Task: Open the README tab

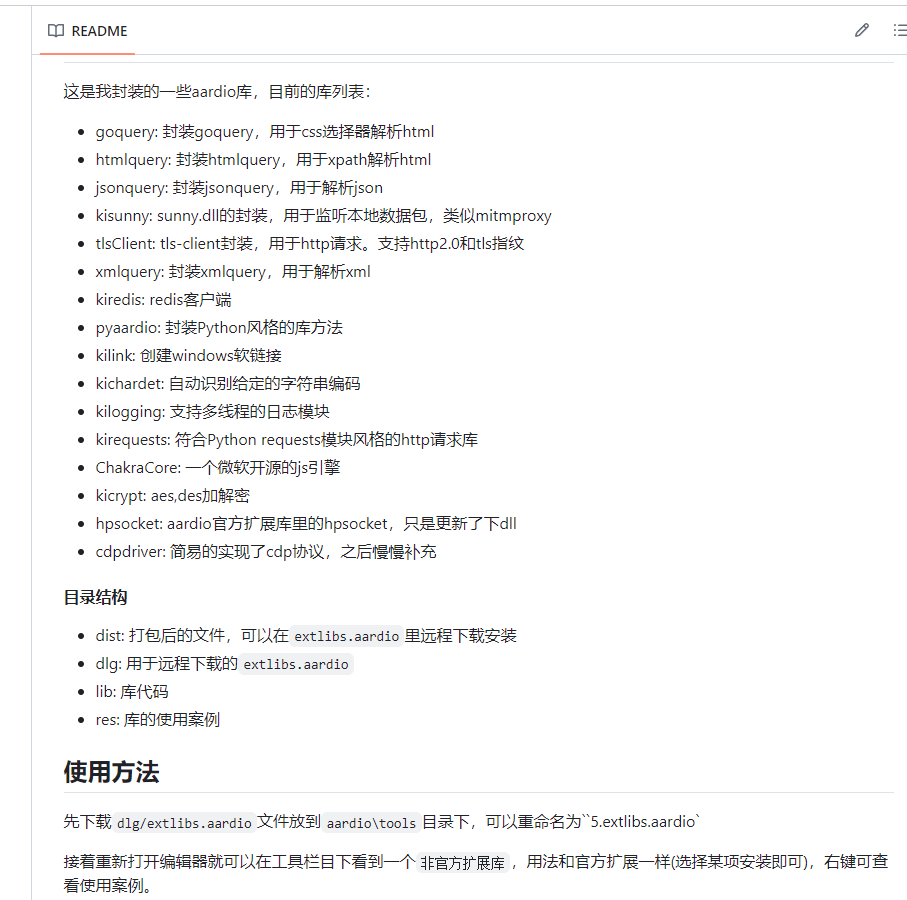Action: [x=87, y=31]
